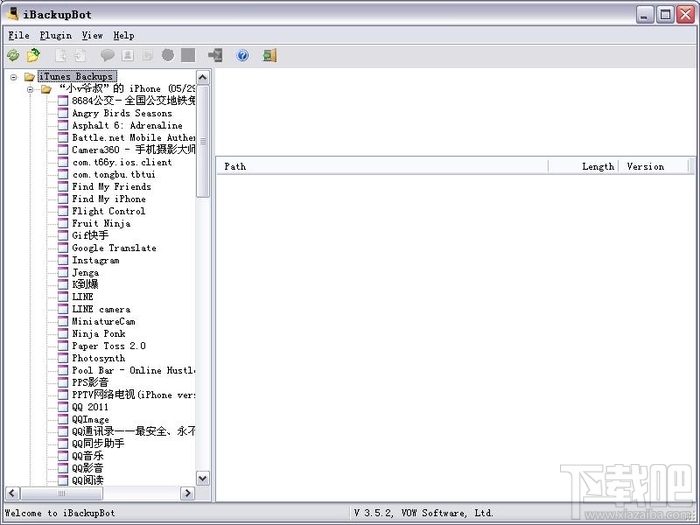Screen dimensions: 700x525
Task: Select the iTunes Backups root label
Action: 77,77
